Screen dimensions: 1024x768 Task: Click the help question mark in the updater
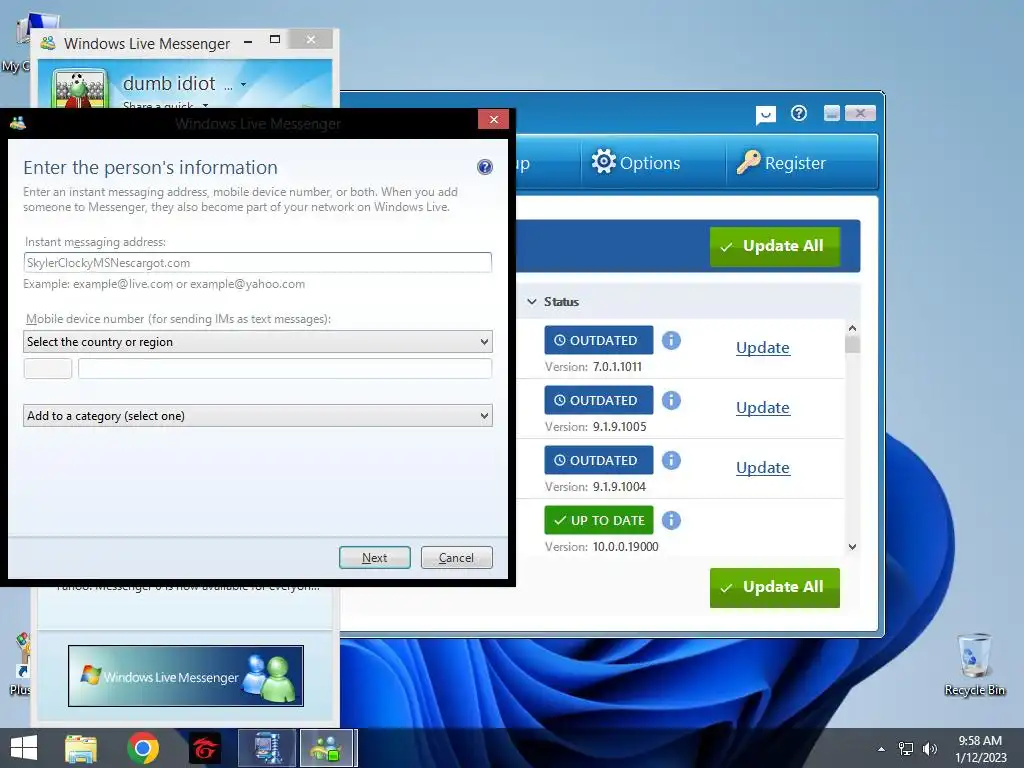coord(799,114)
